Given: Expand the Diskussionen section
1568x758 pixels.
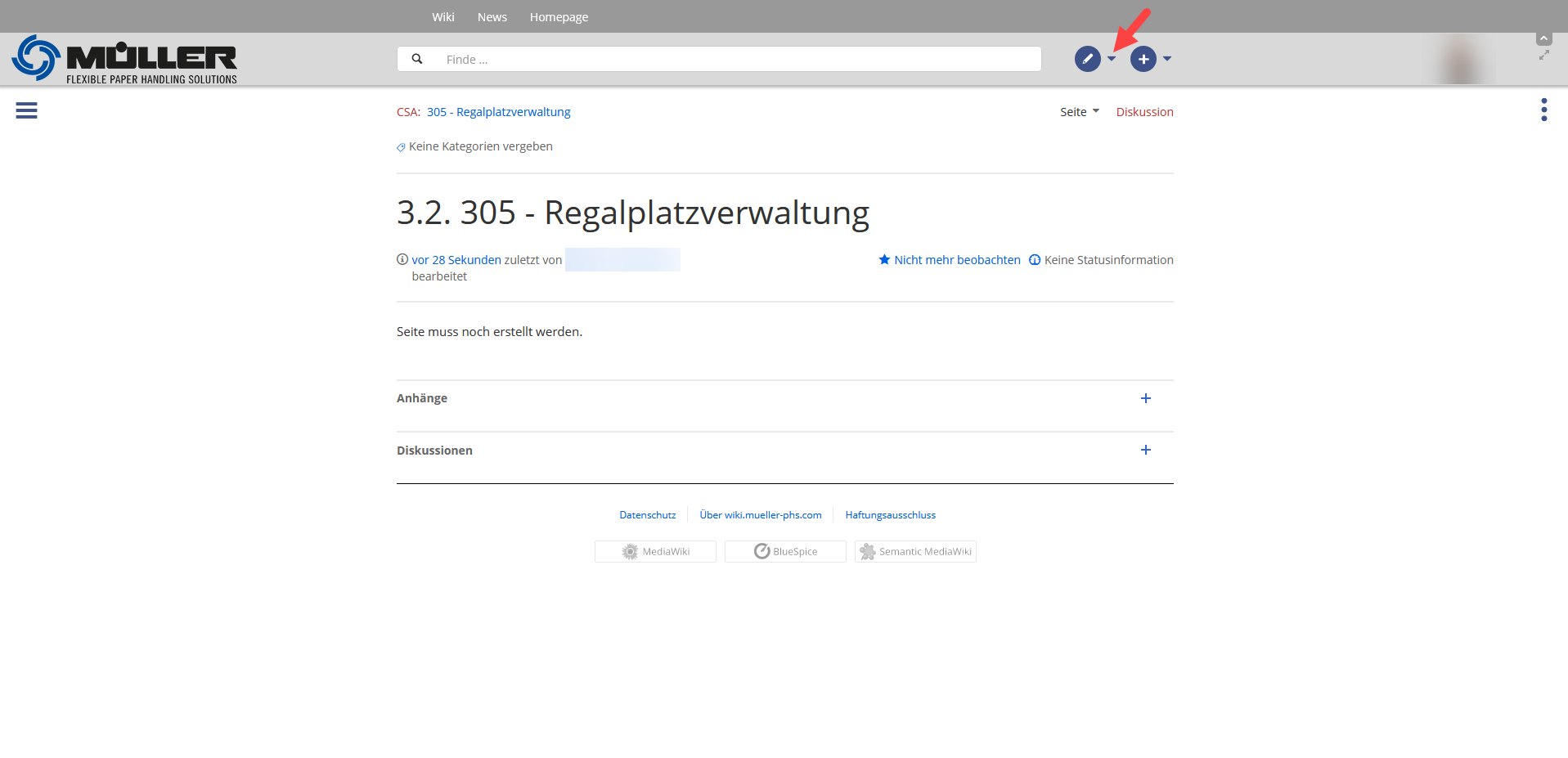Looking at the screenshot, I should (1145, 450).
